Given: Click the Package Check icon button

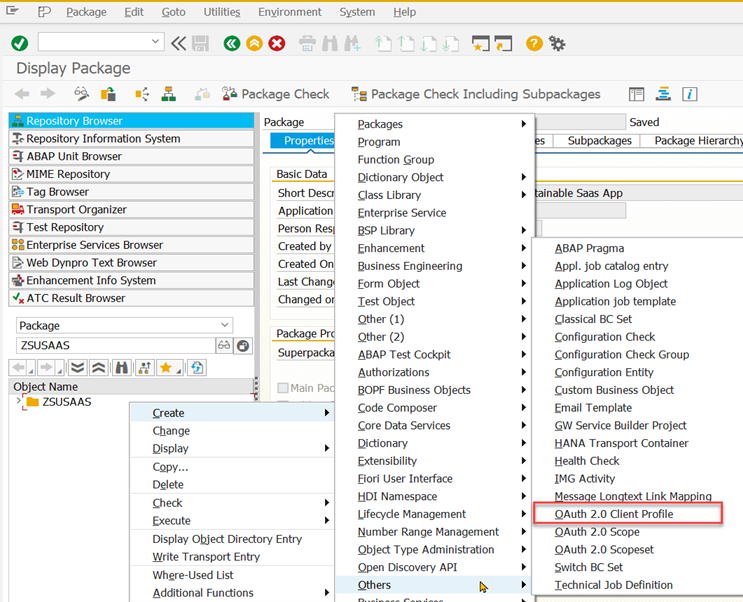Looking at the screenshot, I should 275,94.
